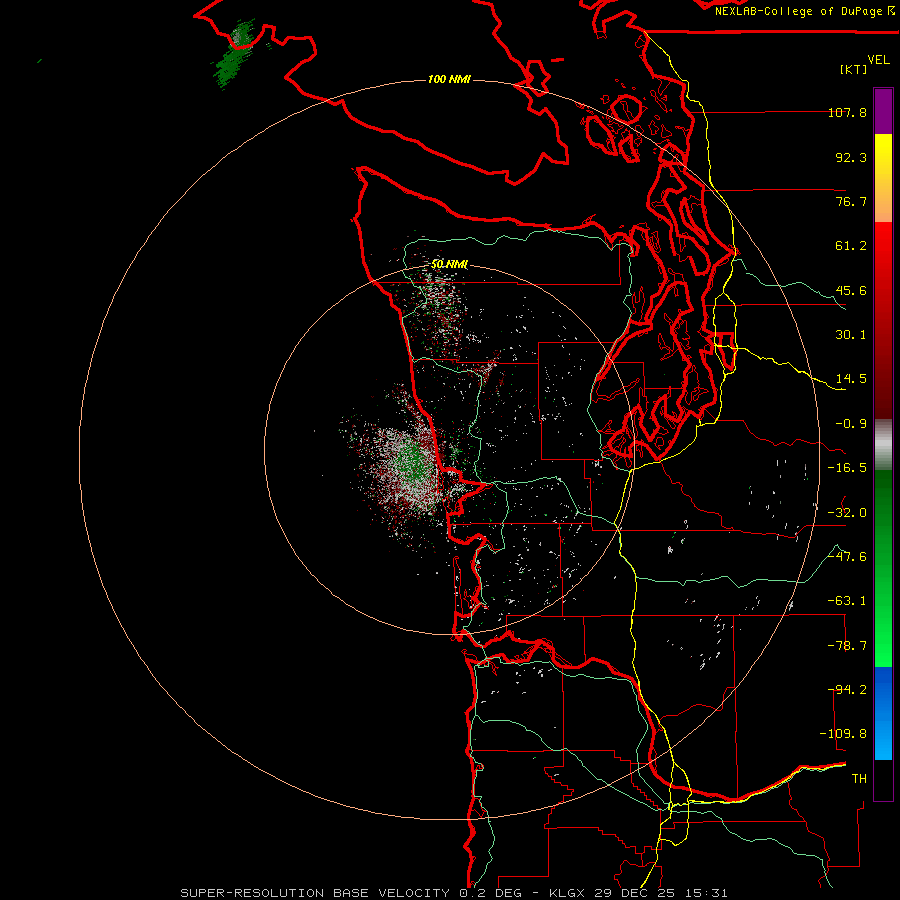The height and width of the screenshot is (900, 900).
Task: Select the -32.0 legend value
Action: coord(847,513)
